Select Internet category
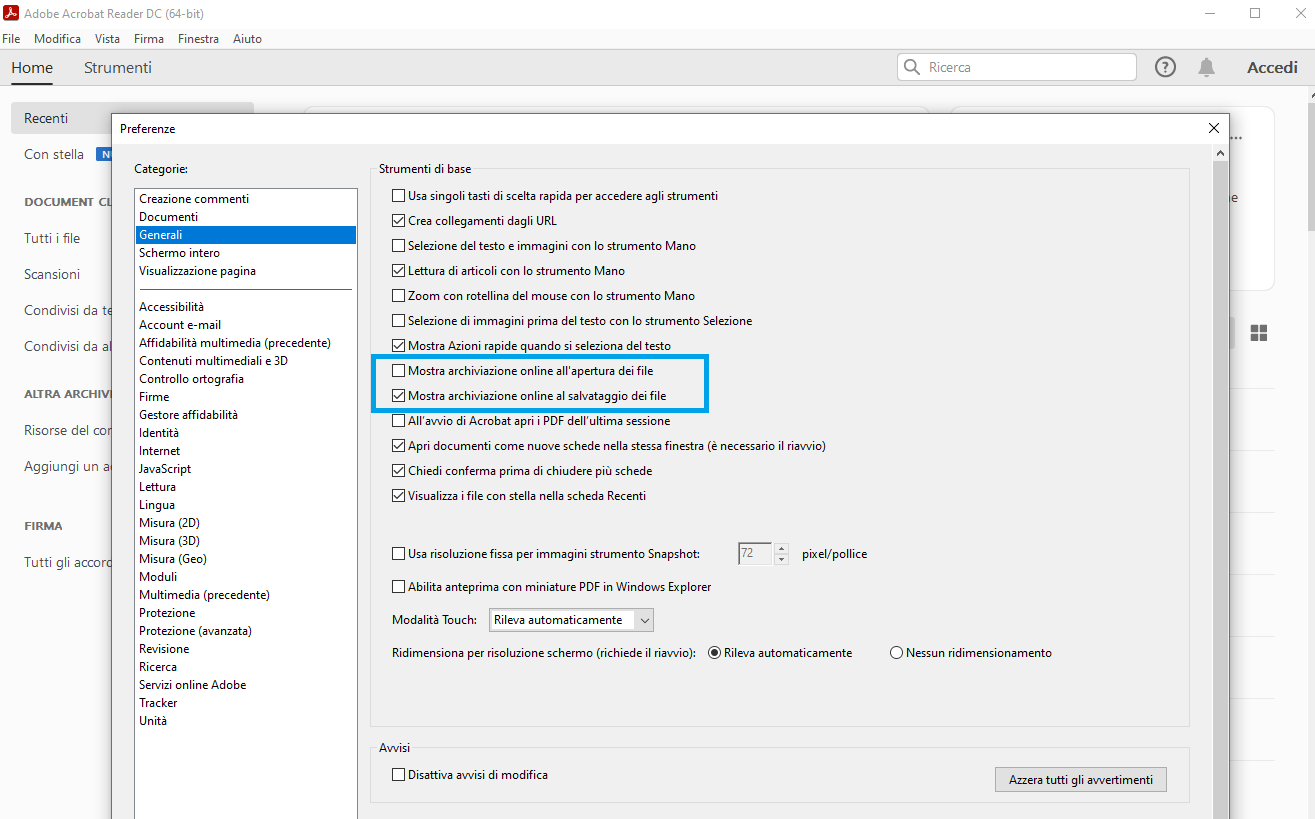1315x819 pixels. (x=246, y=451)
